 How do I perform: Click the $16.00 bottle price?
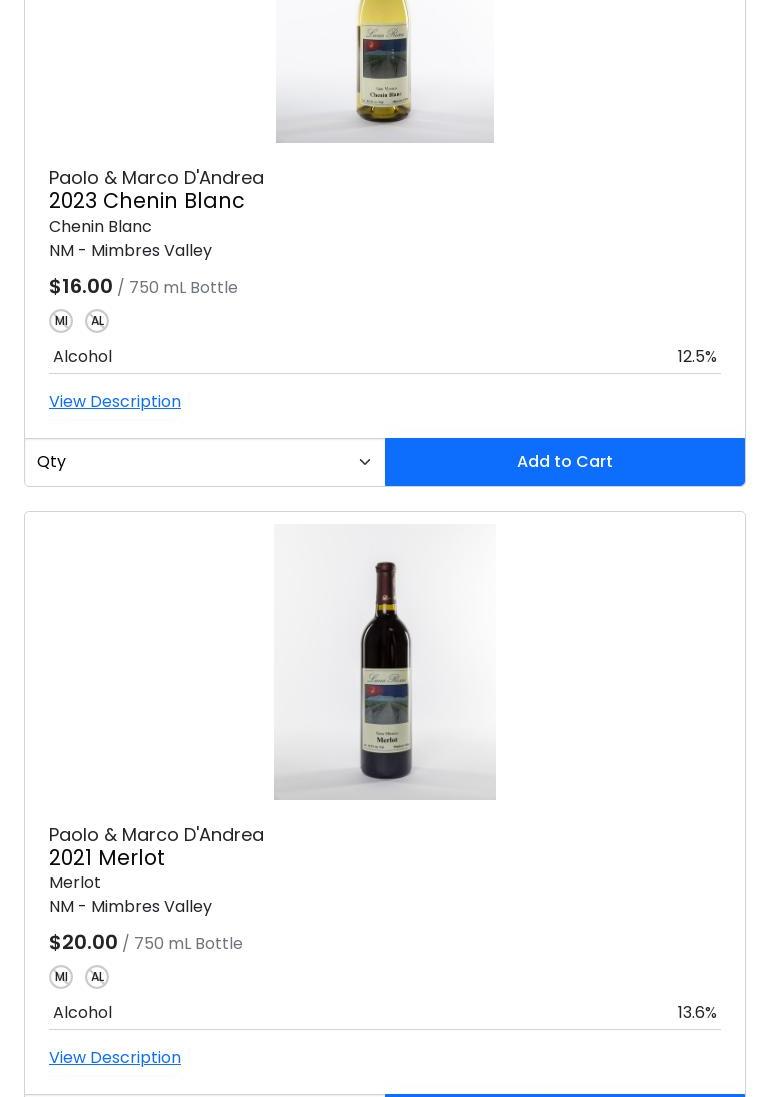point(81,287)
